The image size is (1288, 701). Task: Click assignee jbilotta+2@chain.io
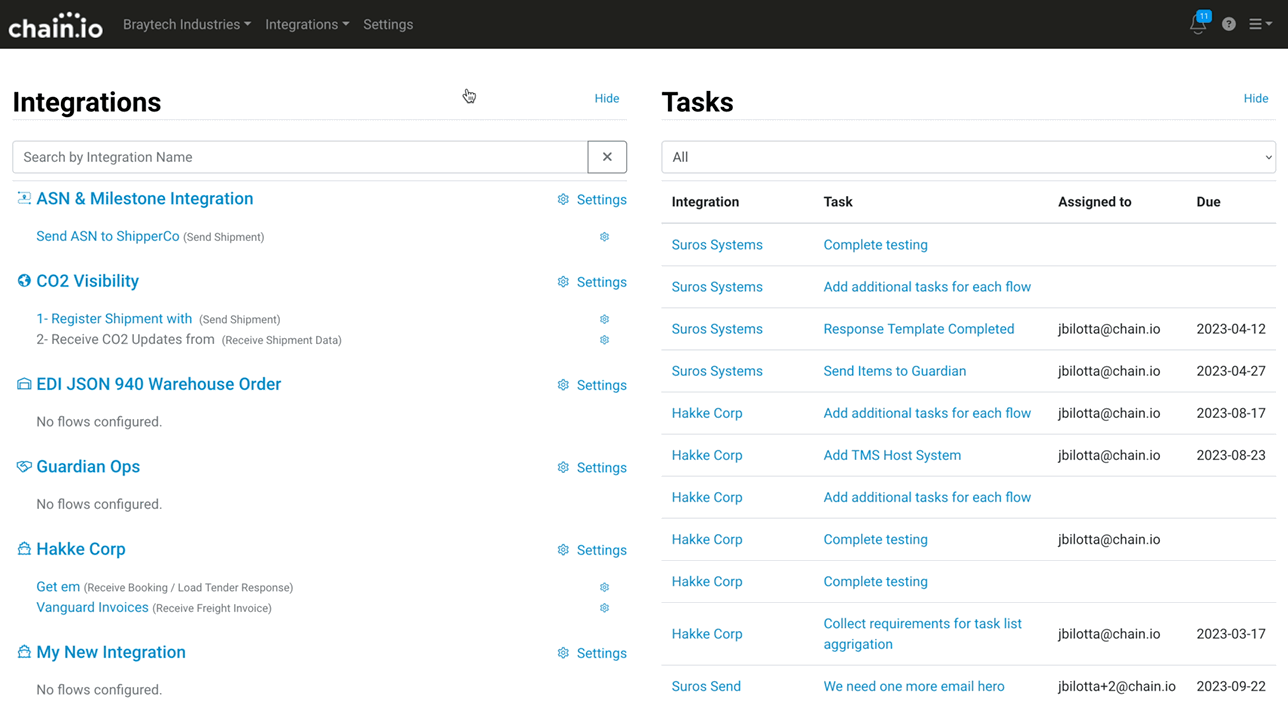pyautogui.click(x=1117, y=686)
